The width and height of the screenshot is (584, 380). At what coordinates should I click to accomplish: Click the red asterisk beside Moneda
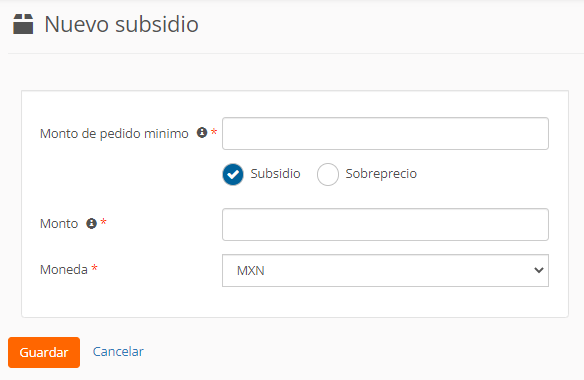95,267
